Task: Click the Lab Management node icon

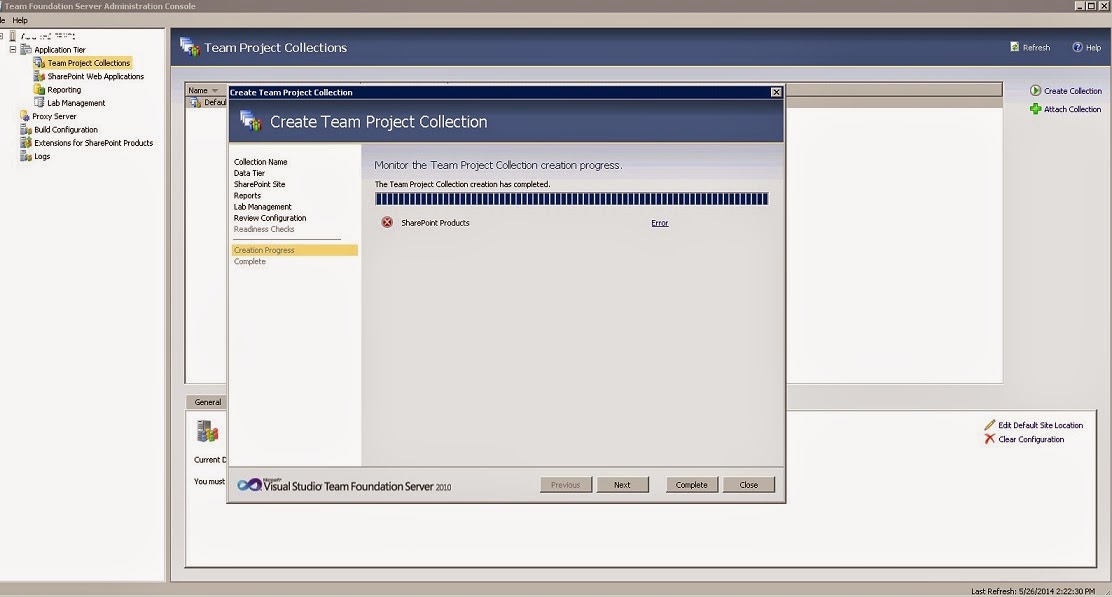Action: tap(39, 103)
